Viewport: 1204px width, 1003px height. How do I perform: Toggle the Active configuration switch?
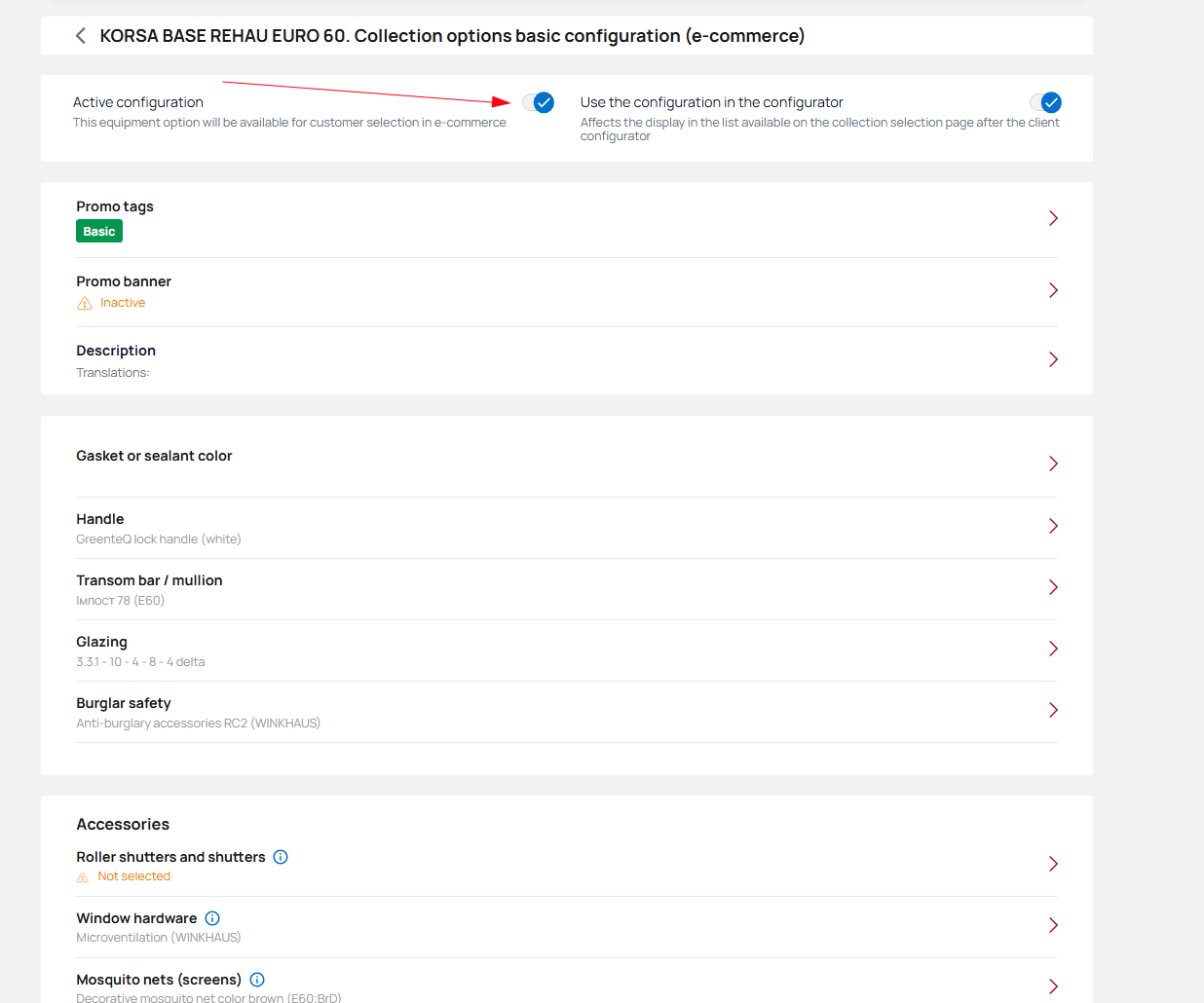(539, 102)
